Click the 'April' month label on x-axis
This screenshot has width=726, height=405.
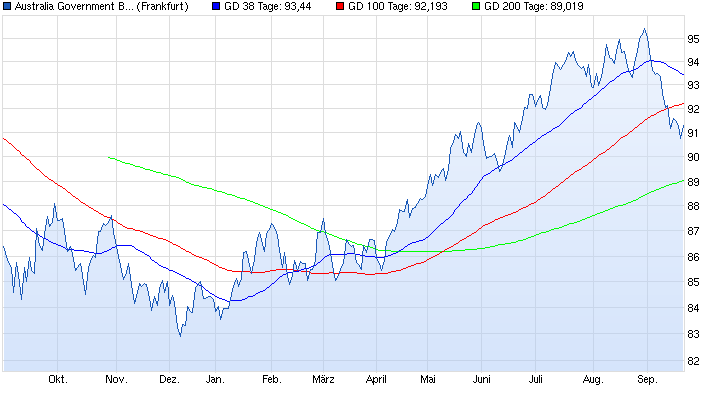coord(376,380)
